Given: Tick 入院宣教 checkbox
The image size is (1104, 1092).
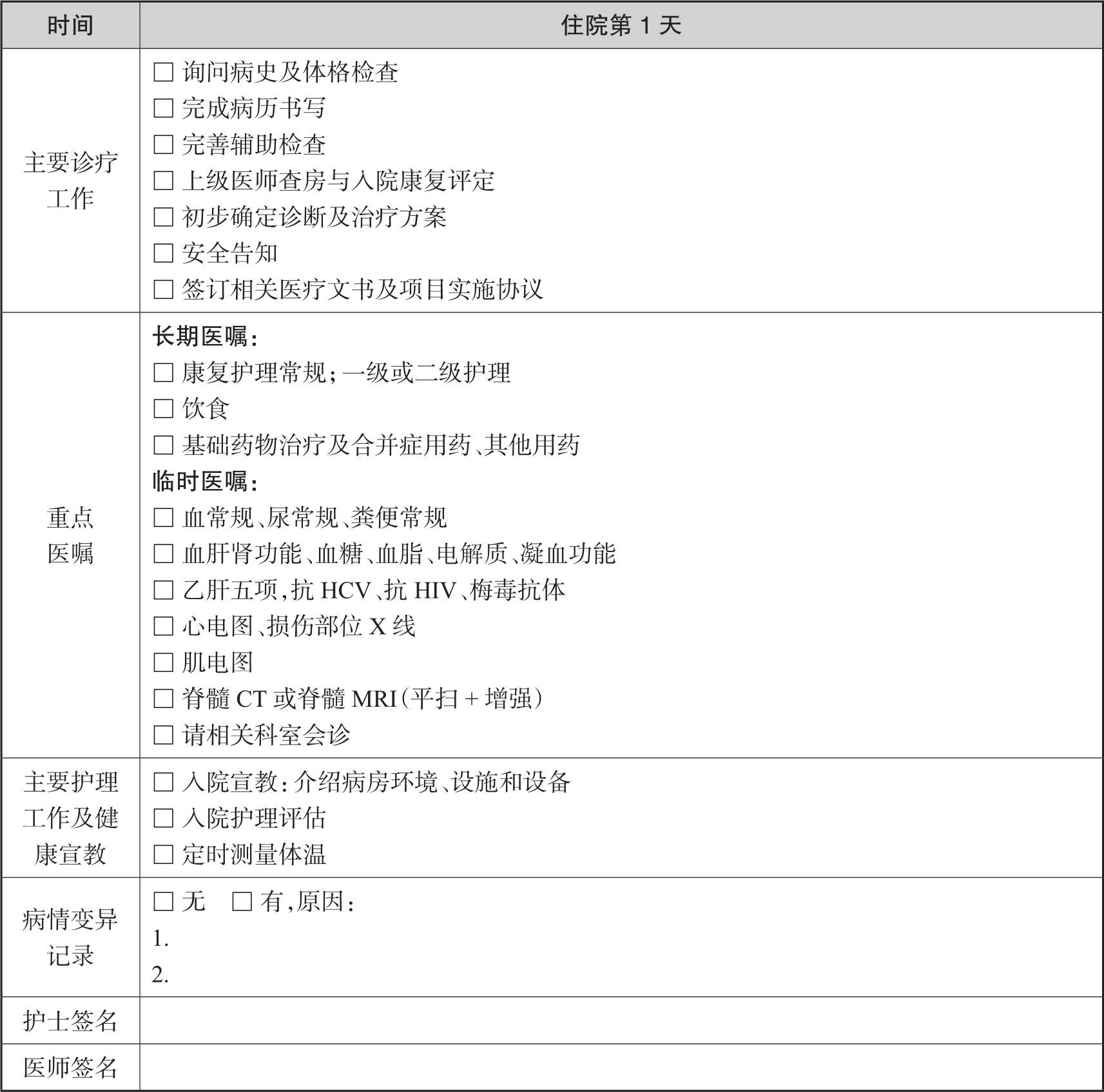Looking at the screenshot, I should (x=164, y=782).
